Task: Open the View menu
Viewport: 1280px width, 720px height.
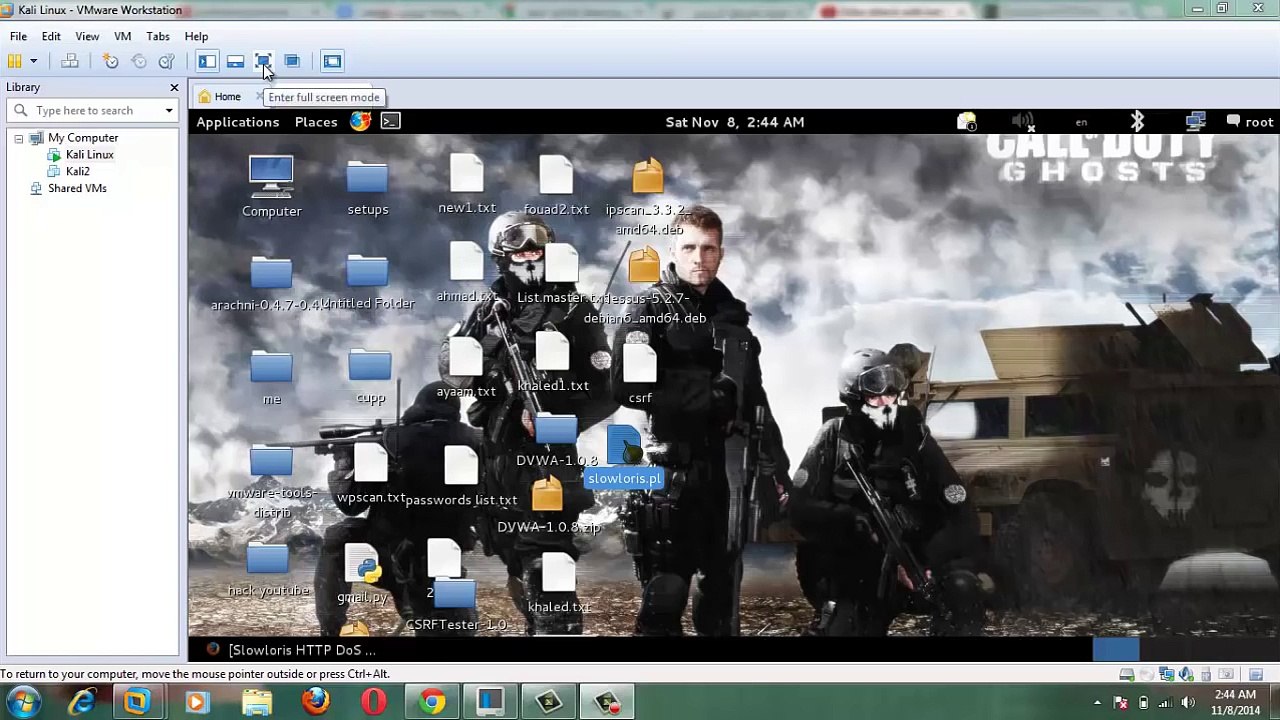Action: pyautogui.click(x=87, y=36)
